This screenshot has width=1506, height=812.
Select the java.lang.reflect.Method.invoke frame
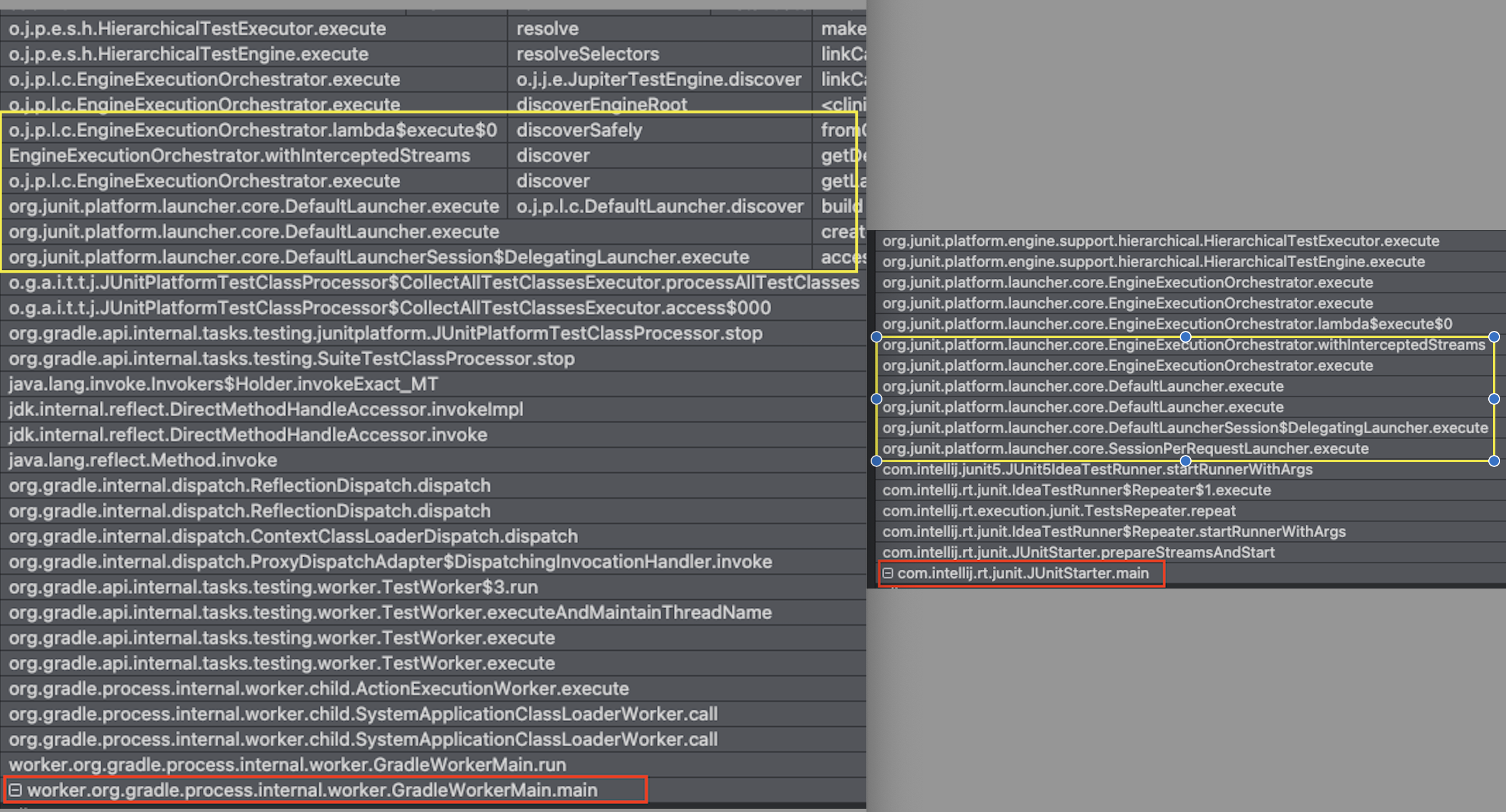(x=143, y=460)
